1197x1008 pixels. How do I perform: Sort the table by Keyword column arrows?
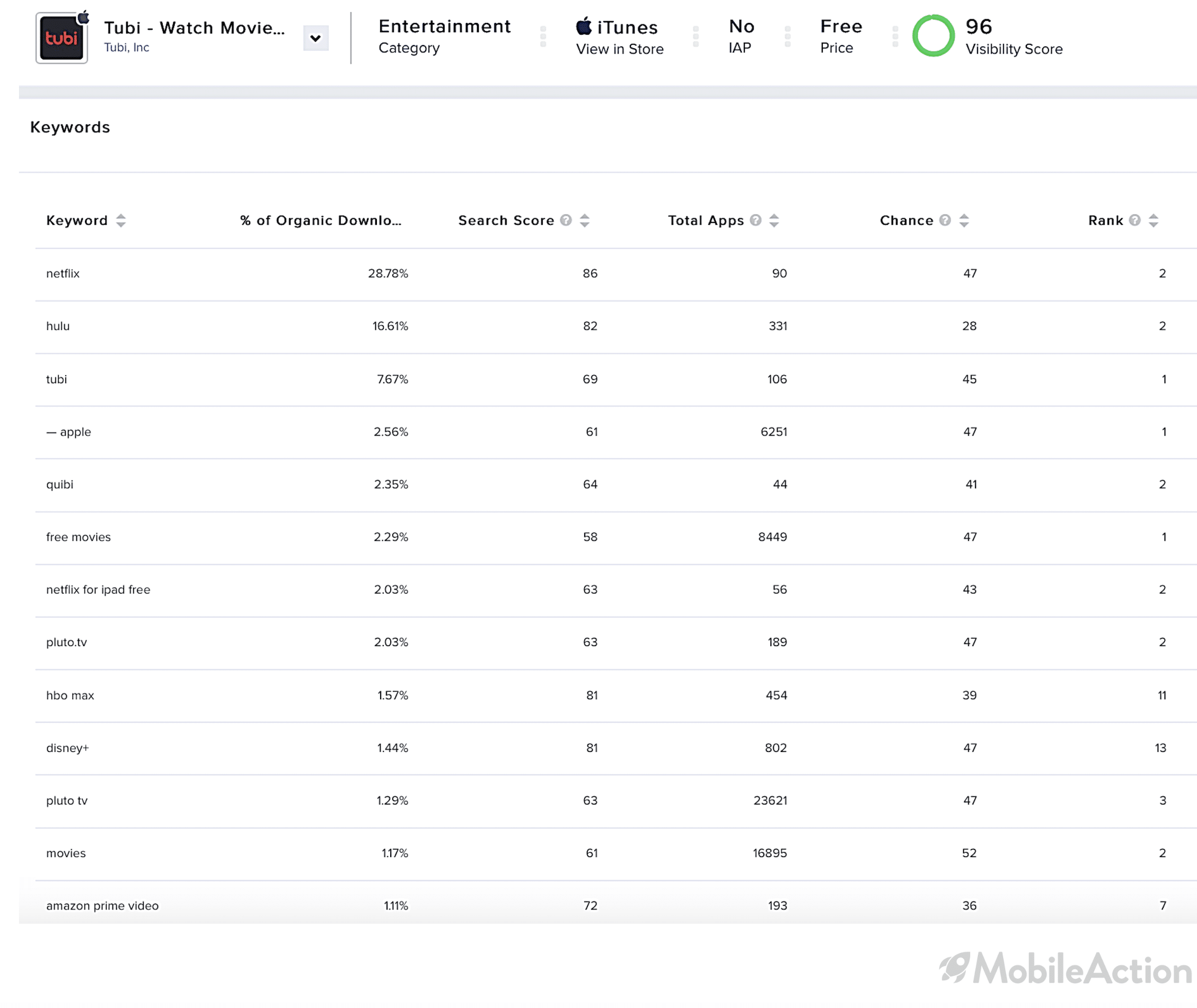(x=121, y=220)
